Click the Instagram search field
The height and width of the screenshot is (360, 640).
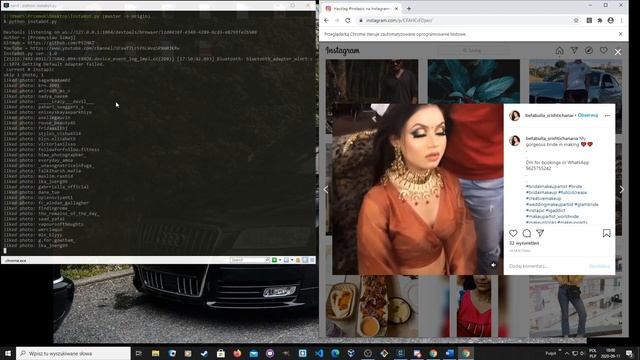(473, 51)
